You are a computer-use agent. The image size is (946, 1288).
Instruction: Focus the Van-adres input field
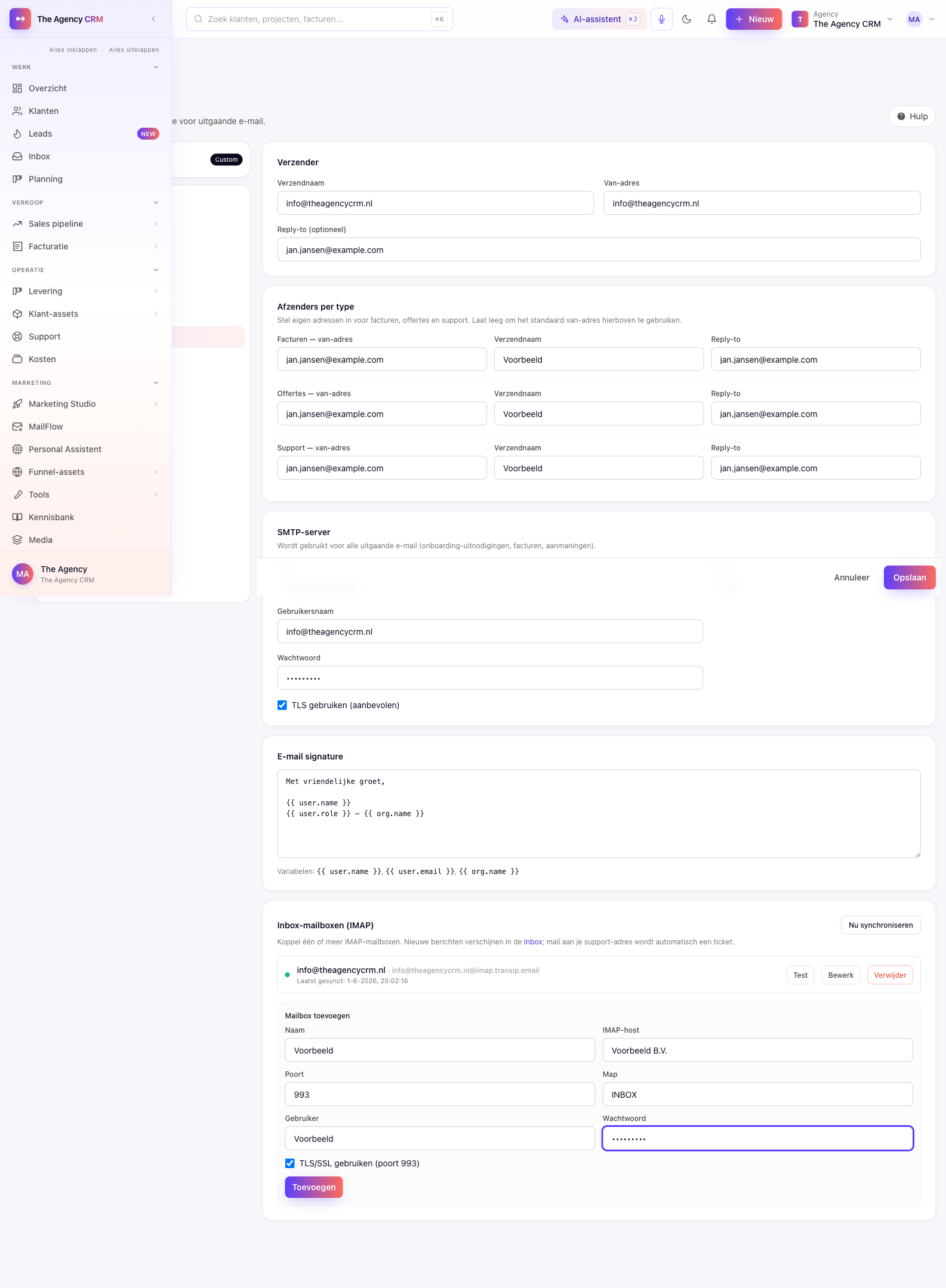[x=762, y=203]
